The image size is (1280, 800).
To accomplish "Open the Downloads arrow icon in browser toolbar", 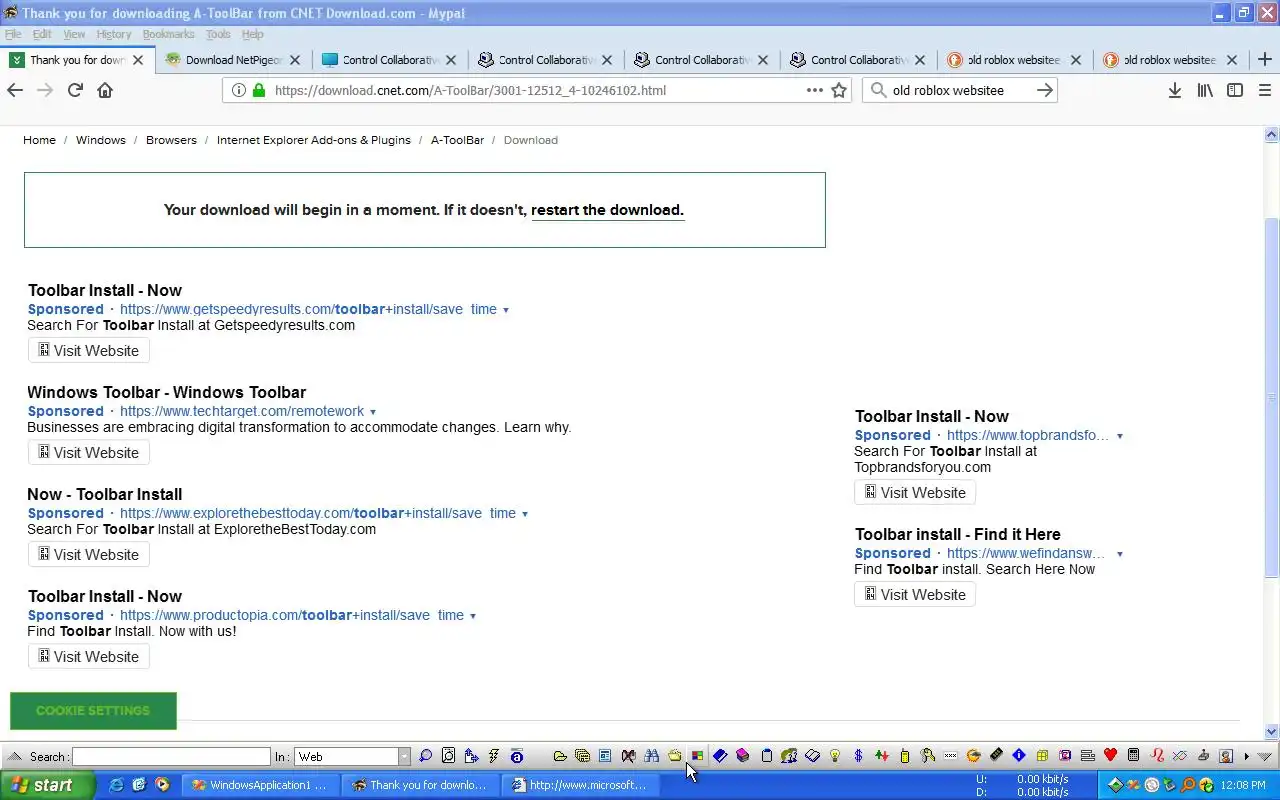I will coord(1175,90).
